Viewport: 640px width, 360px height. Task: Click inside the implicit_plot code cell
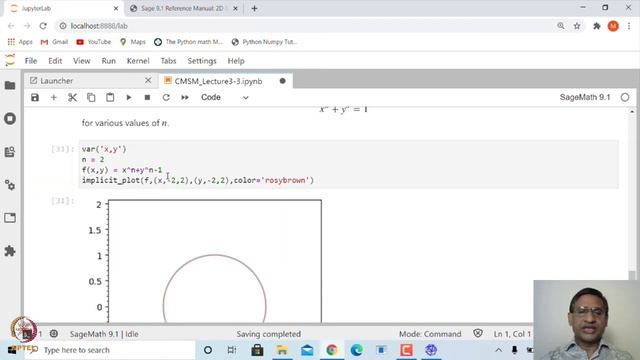coord(349,164)
